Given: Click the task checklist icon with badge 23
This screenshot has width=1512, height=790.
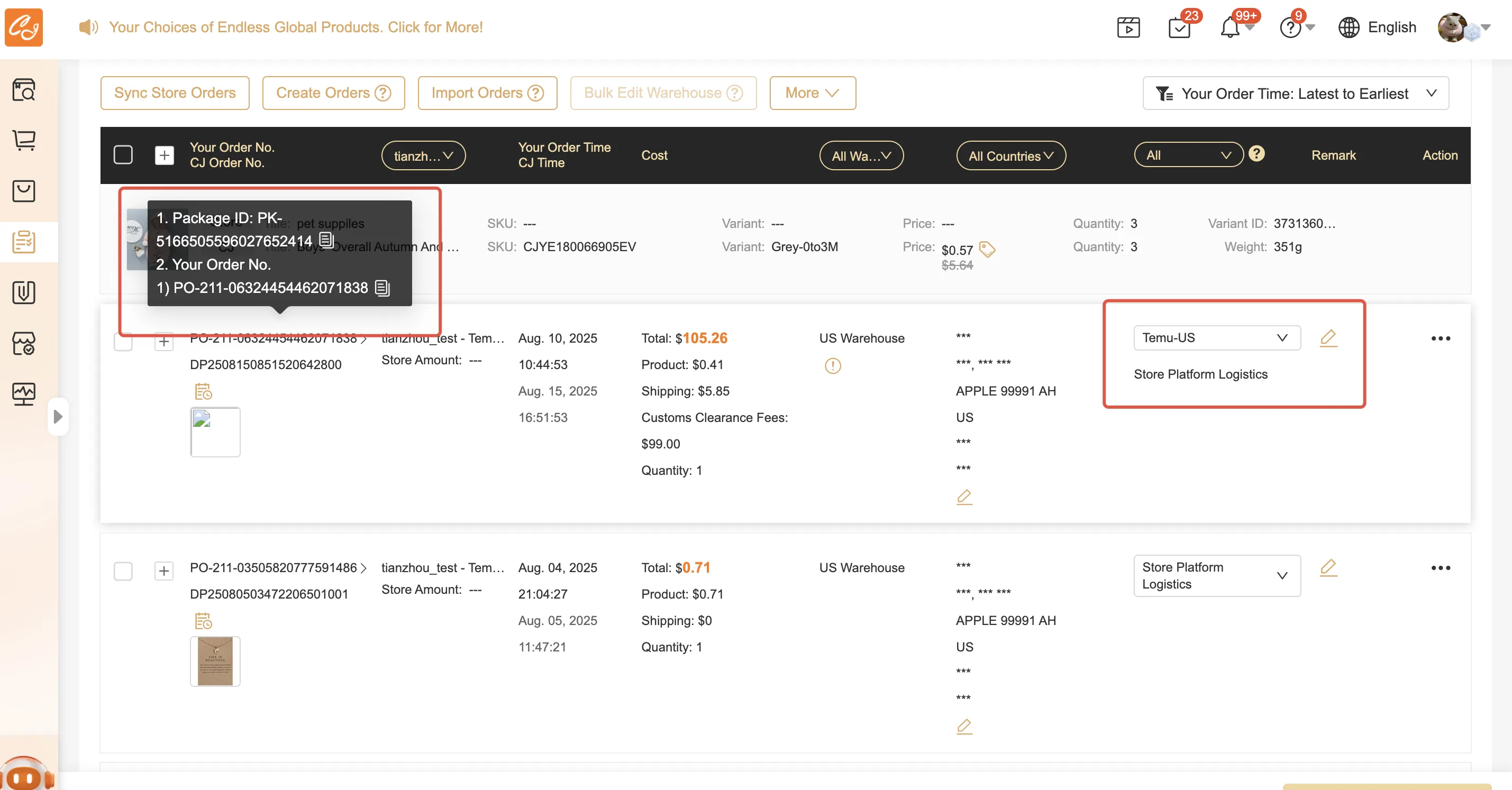Looking at the screenshot, I should (x=1179, y=28).
